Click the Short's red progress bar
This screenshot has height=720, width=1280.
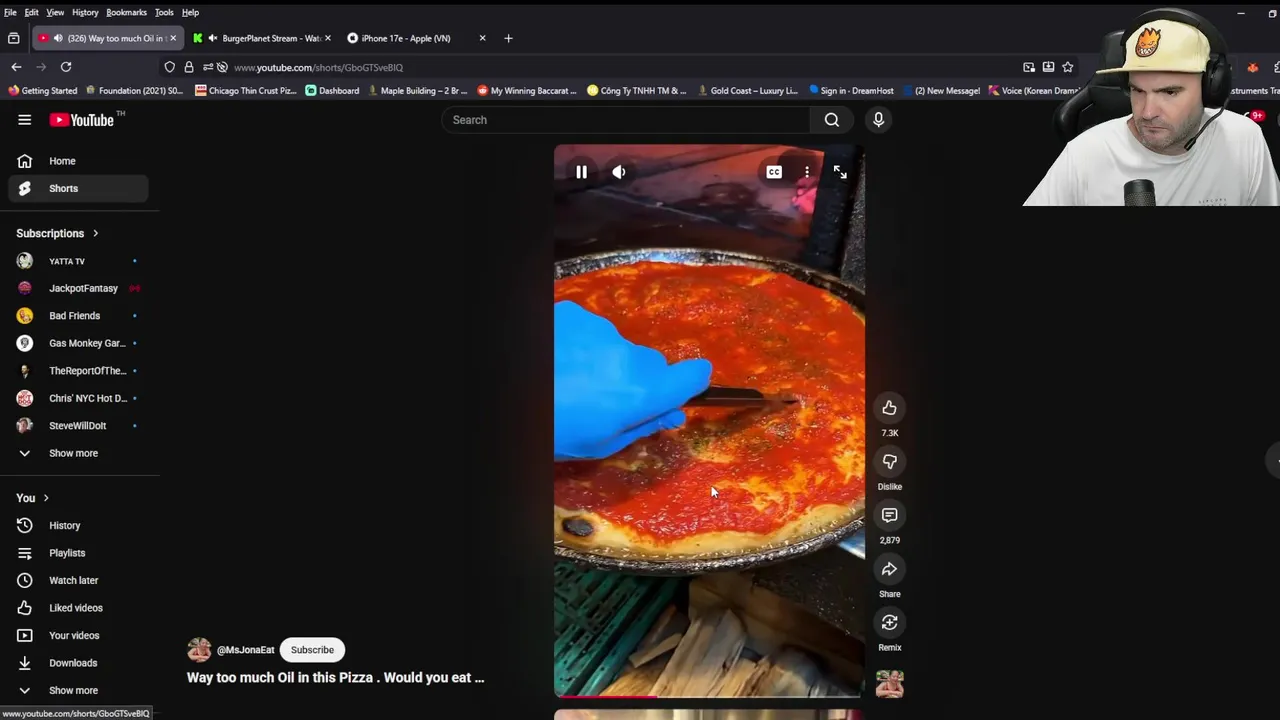tap(708, 696)
